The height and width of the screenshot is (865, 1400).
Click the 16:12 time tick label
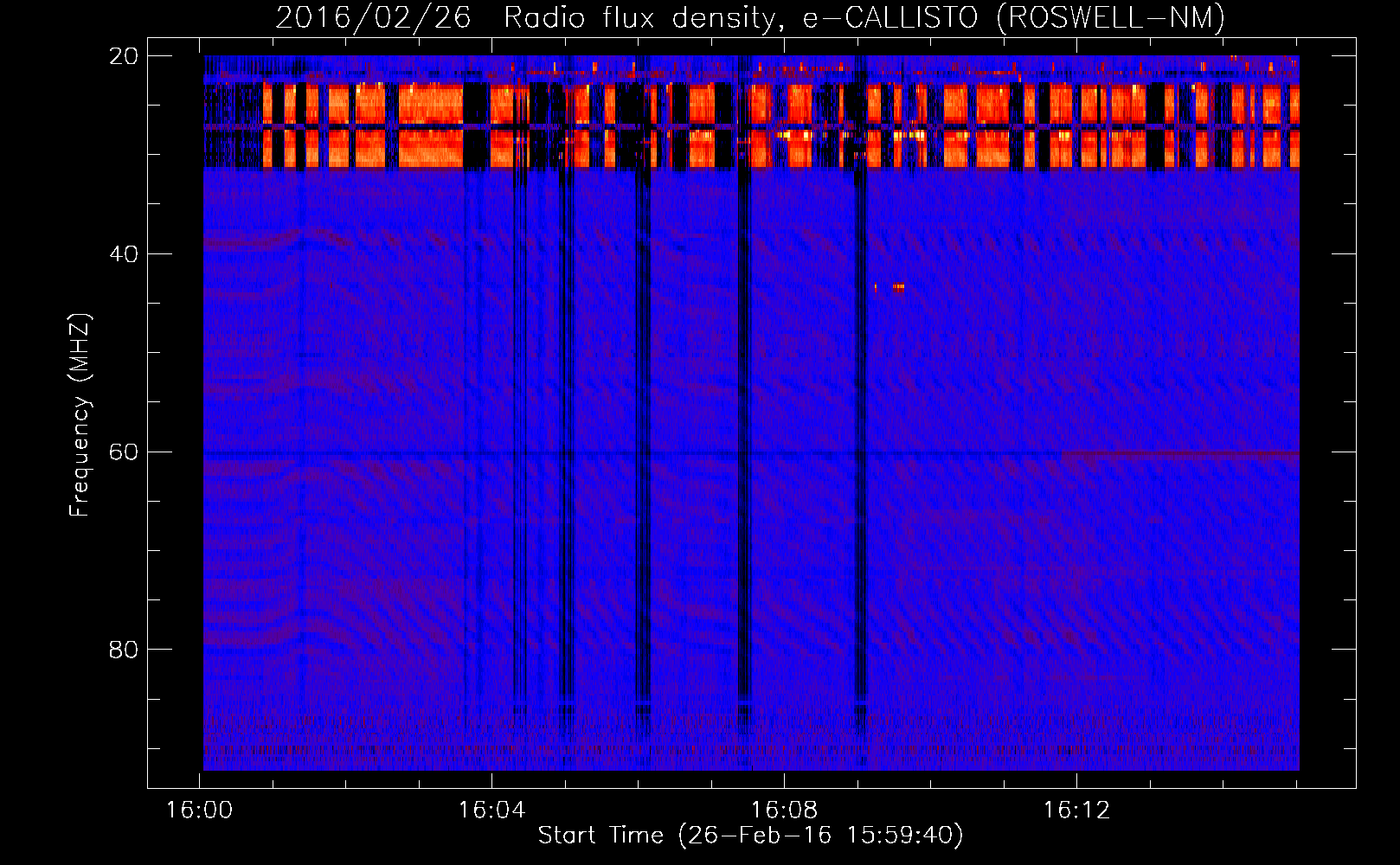(1076, 811)
